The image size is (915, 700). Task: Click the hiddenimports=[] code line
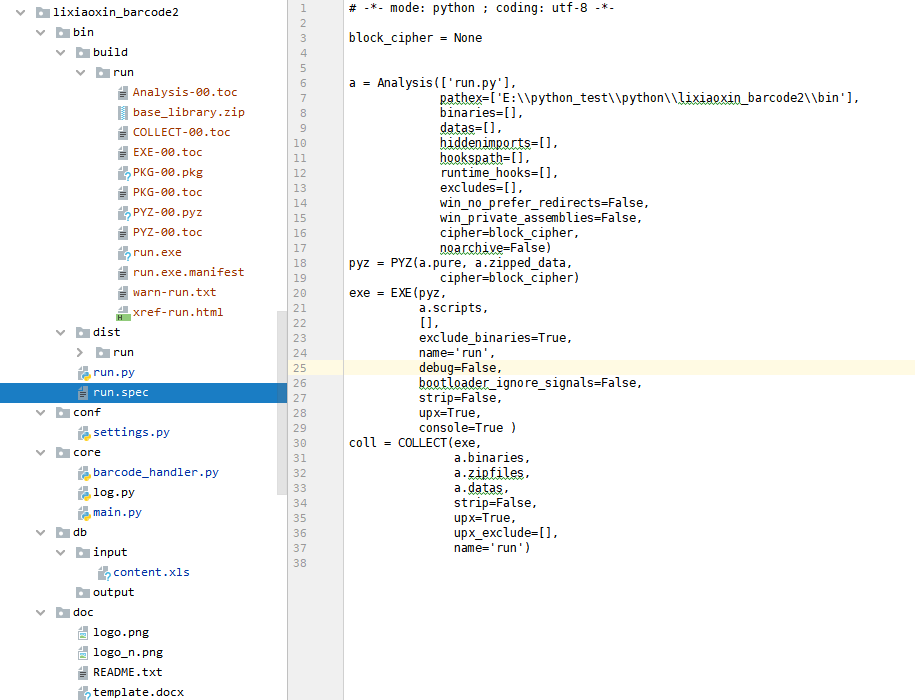499,143
